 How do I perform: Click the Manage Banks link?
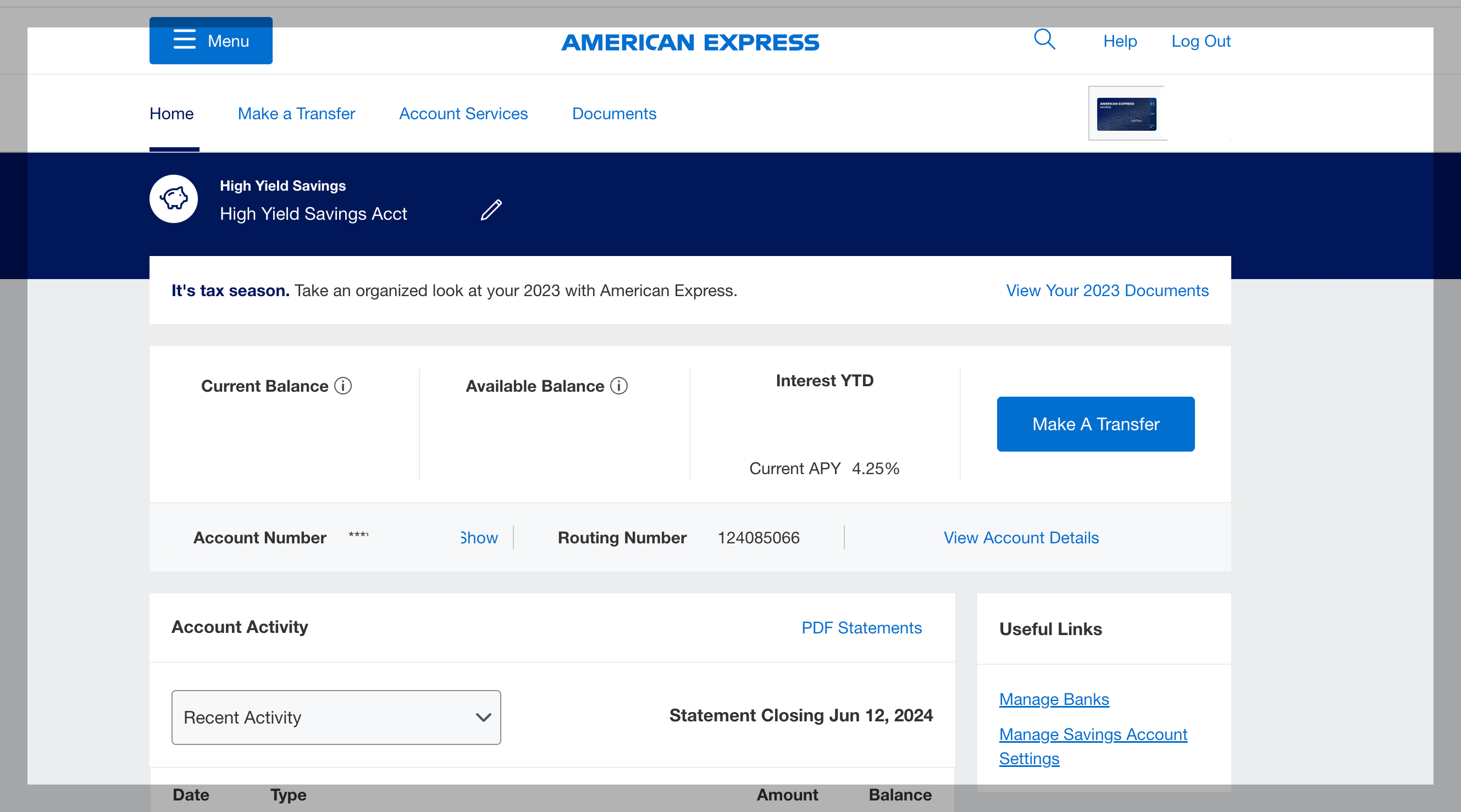[x=1054, y=699]
